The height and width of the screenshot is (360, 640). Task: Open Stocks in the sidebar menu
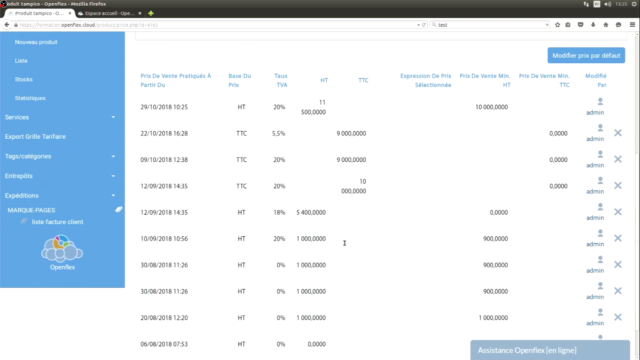coord(24,79)
